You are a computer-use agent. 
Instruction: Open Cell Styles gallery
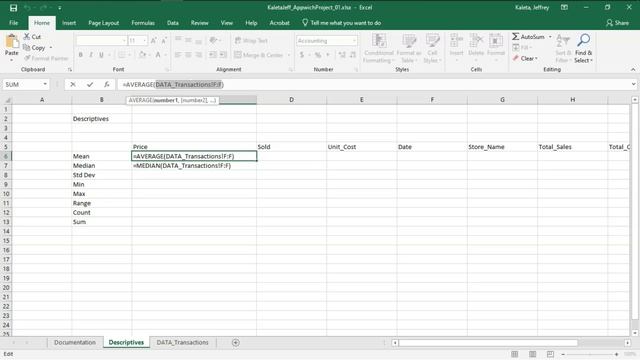[x=432, y=49]
